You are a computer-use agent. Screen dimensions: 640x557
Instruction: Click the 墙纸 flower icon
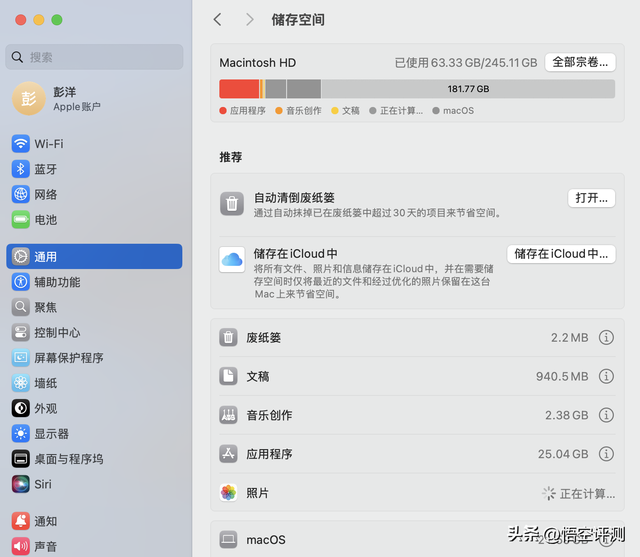point(20,383)
